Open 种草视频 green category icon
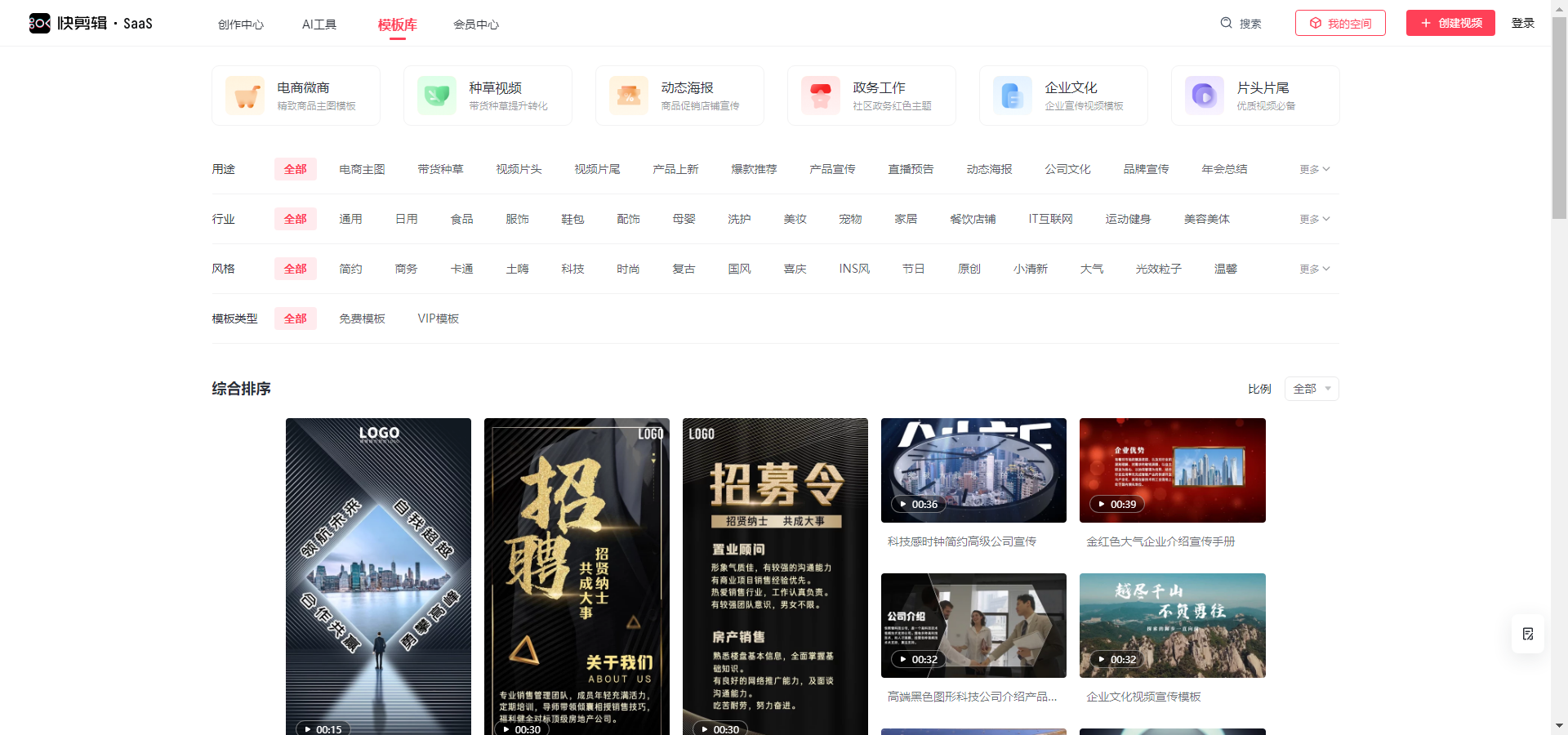This screenshot has height=735, width=1568. [437, 96]
